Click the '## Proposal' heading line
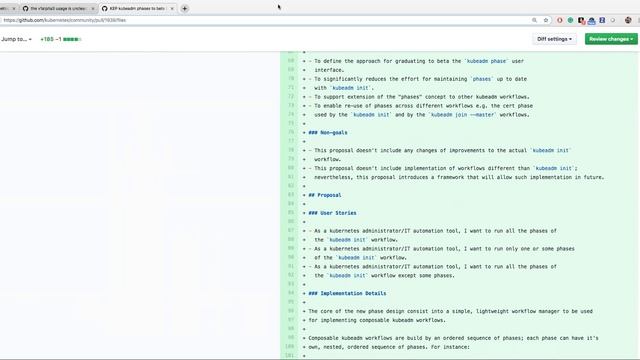The width and height of the screenshot is (640, 360). point(325,195)
